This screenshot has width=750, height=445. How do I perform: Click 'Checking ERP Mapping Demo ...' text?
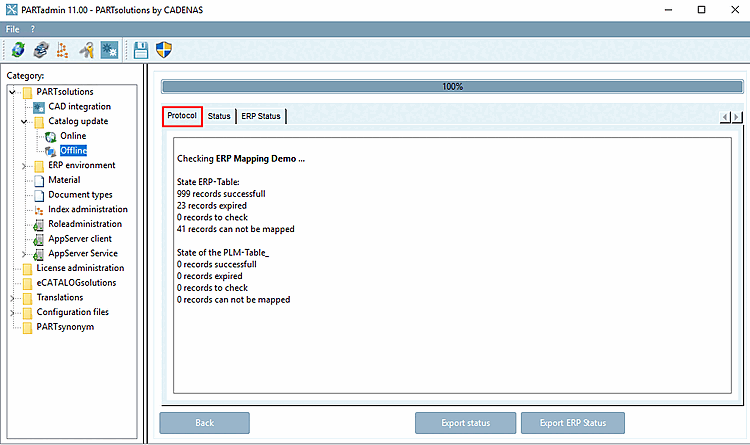(241, 159)
